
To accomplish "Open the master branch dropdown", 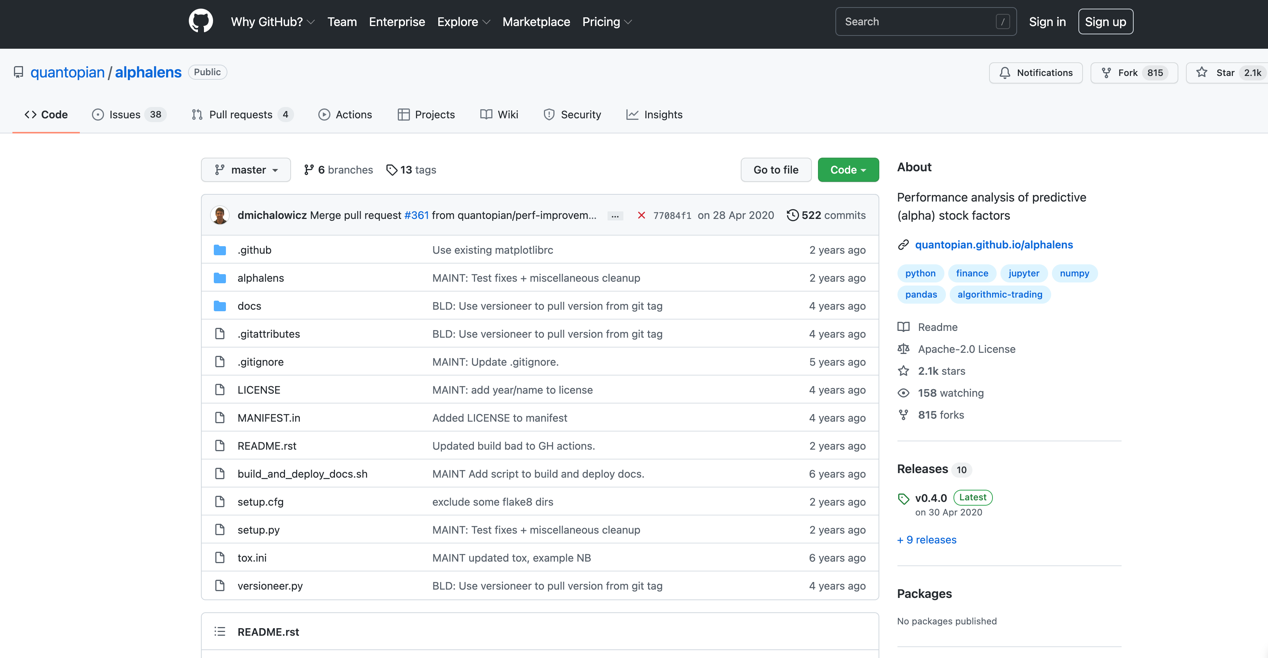I will click(x=246, y=170).
